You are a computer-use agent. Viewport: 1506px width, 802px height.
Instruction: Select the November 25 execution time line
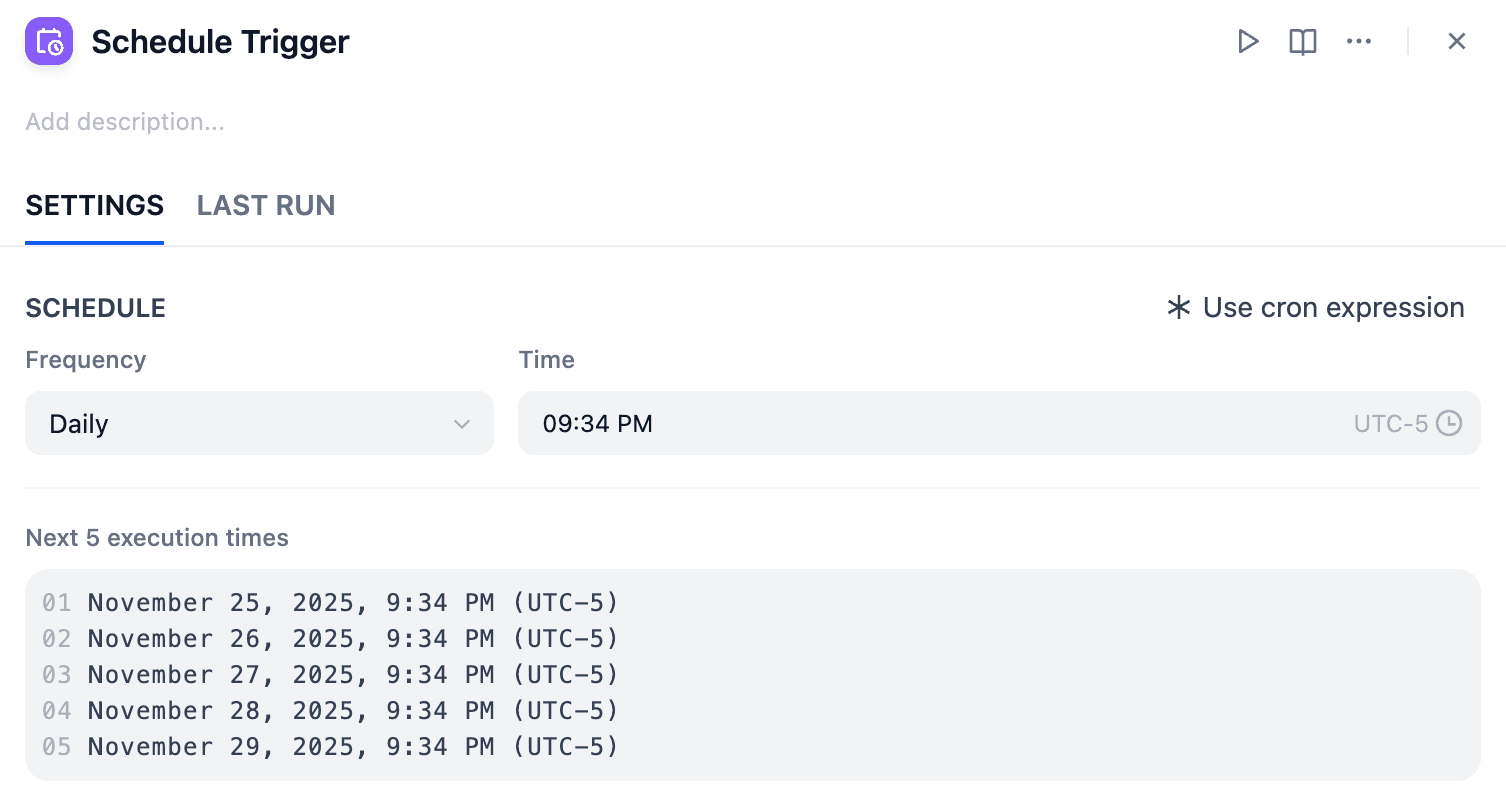353,603
